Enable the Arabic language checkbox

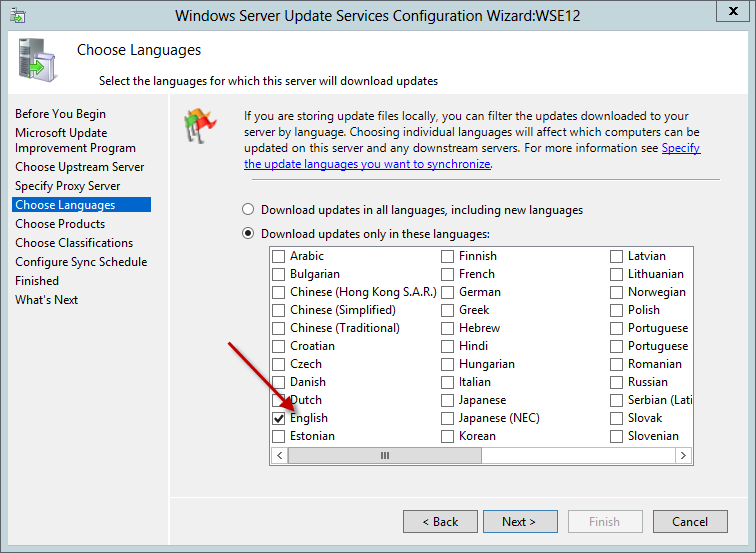(279, 256)
